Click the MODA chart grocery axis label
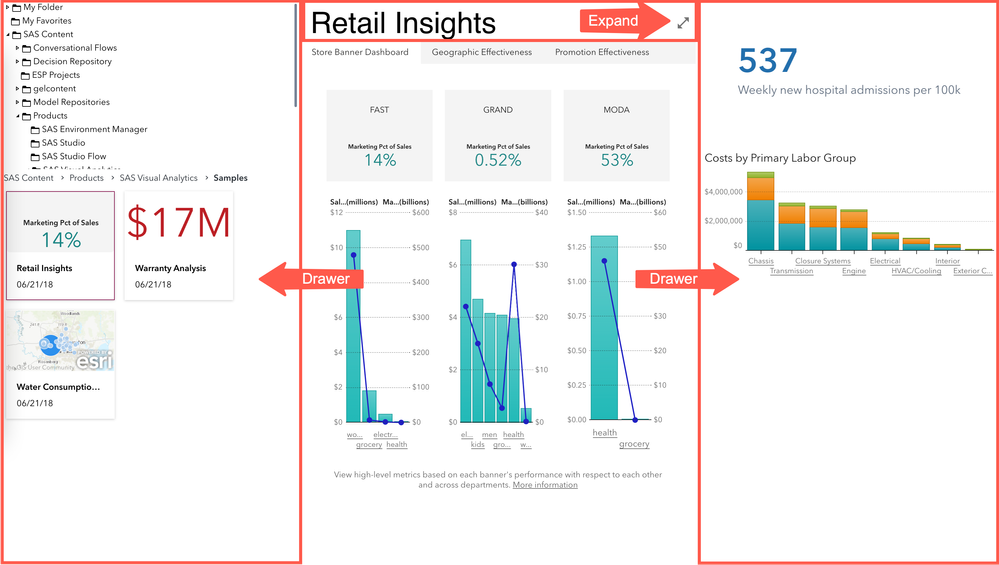999x565 pixels. click(635, 444)
